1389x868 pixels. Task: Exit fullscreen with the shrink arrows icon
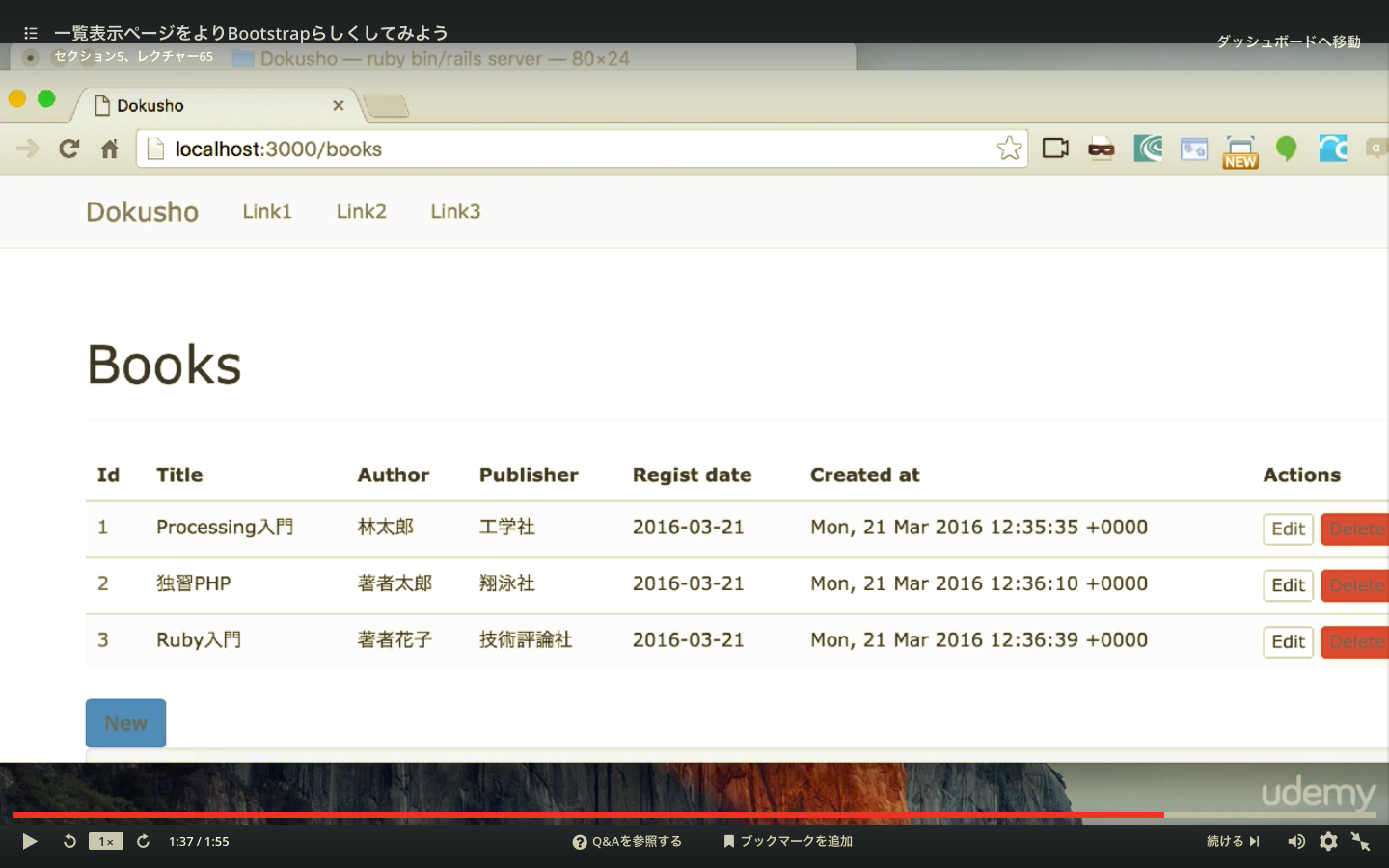tap(1362, 841)
